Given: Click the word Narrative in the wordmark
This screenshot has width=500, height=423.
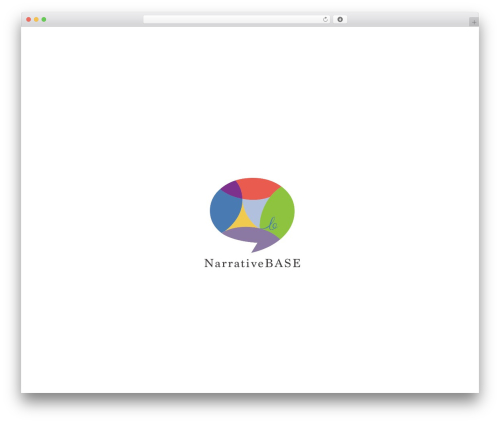Looking at the screenshot, I should (x=234, y=263).
